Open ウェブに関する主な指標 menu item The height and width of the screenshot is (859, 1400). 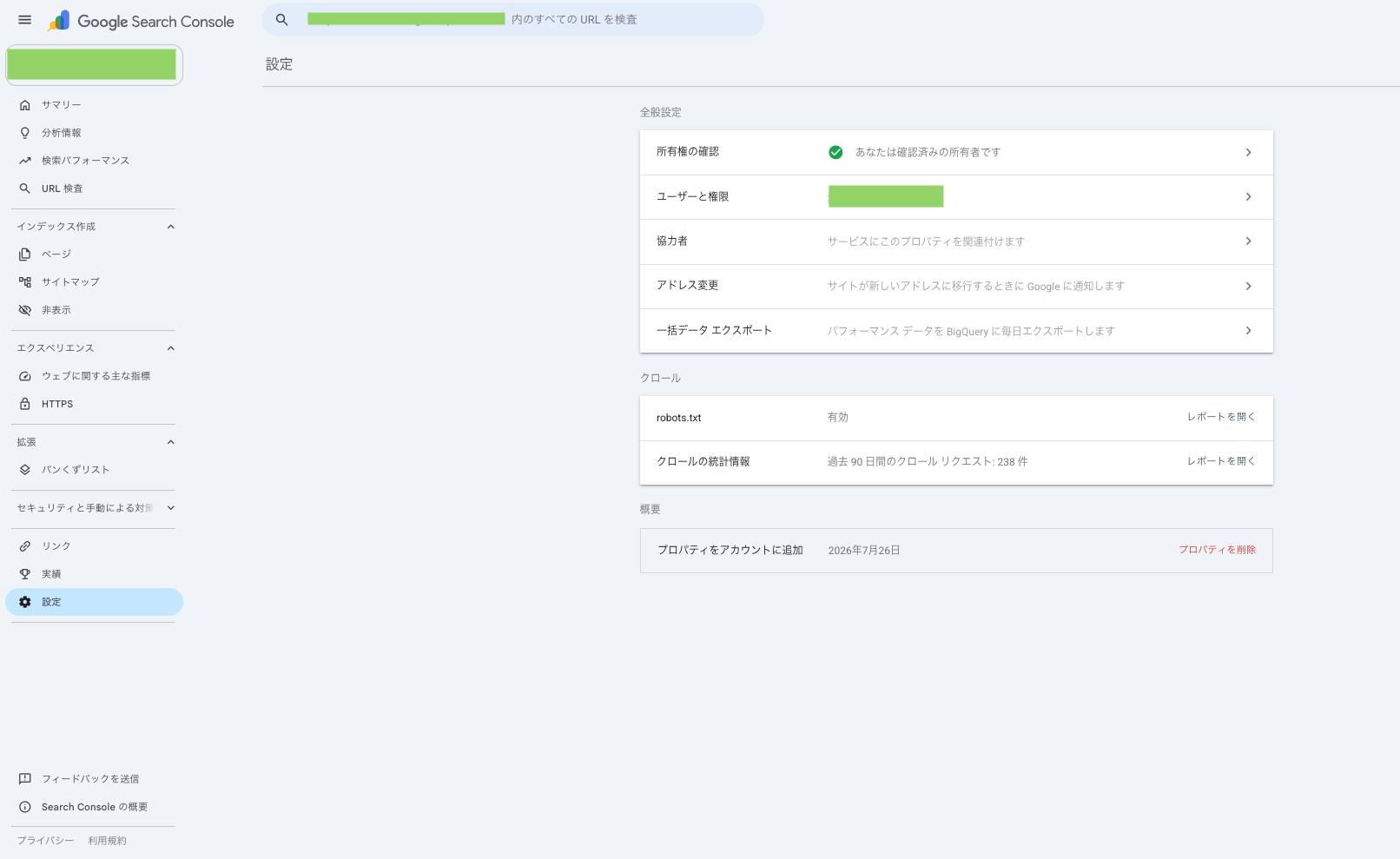point(94,376)
